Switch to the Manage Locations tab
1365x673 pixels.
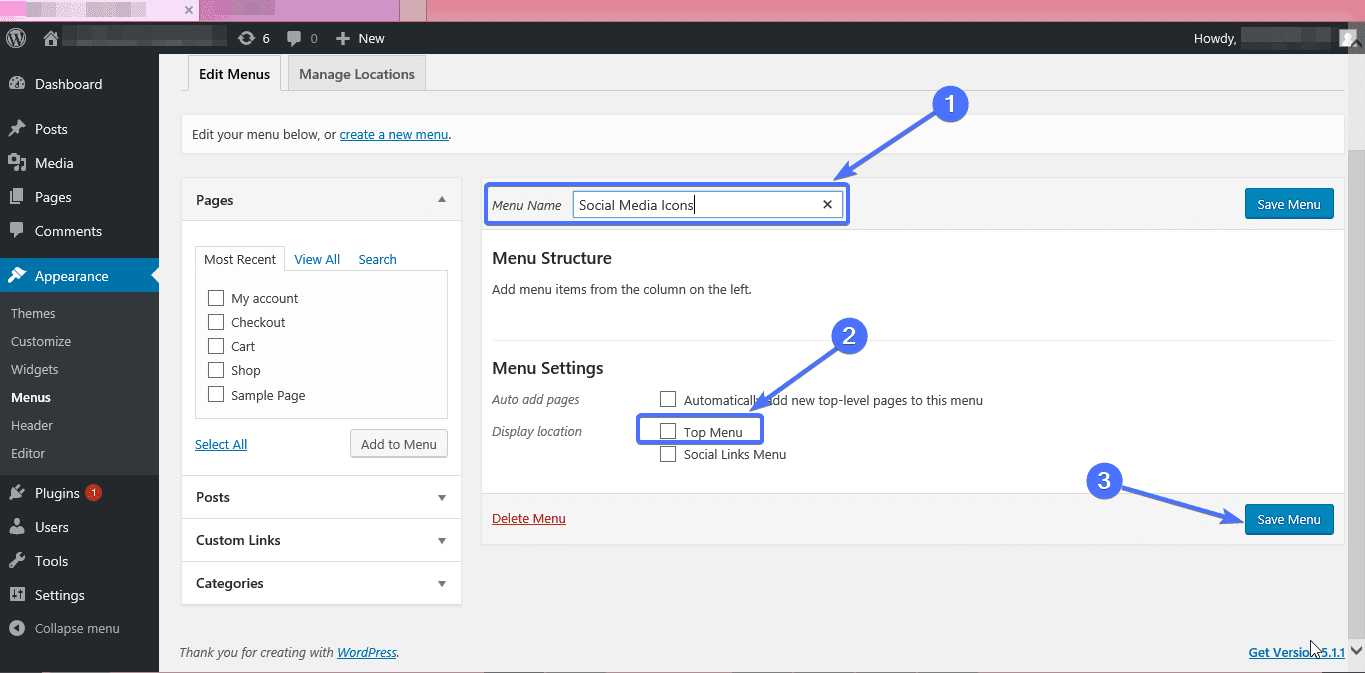(x=357, y=74)
